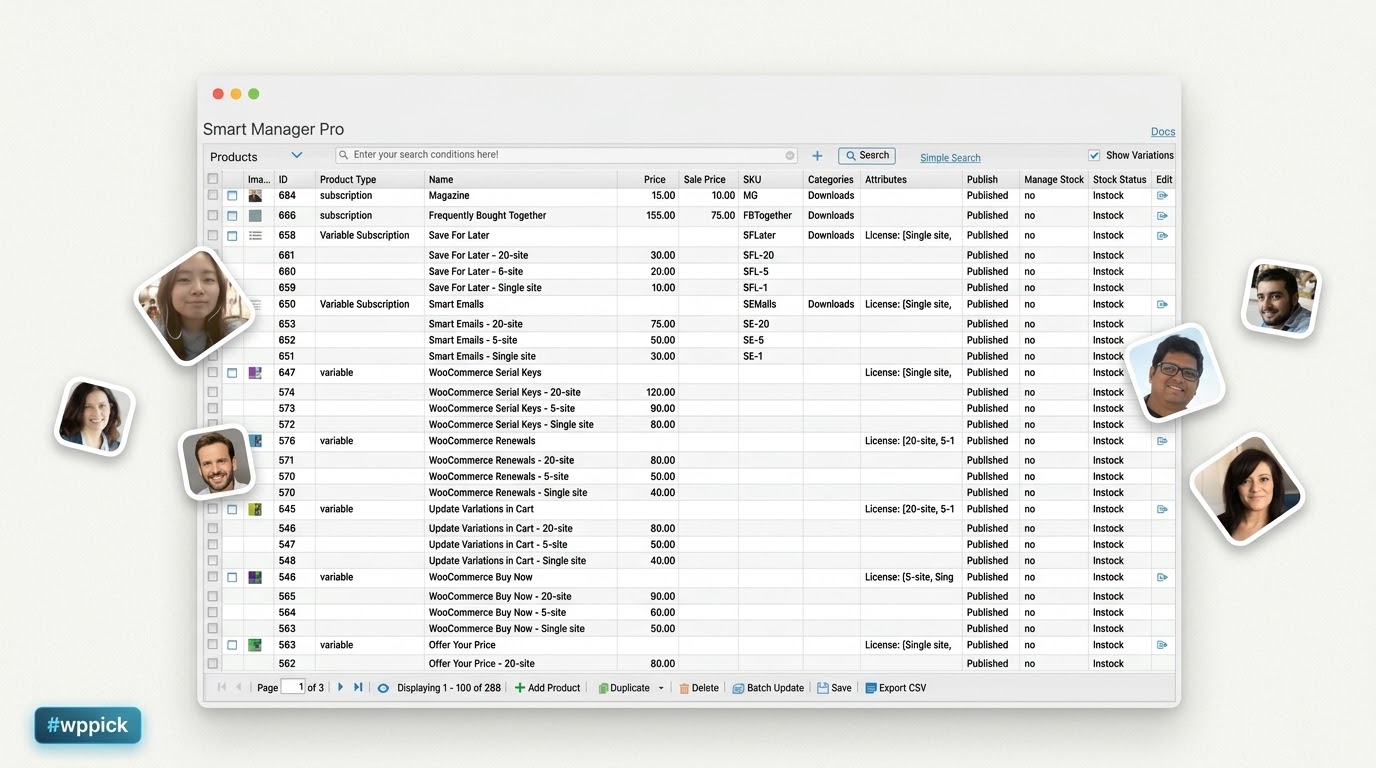Sort by the Categories column header
1376x768 pixels.
pyautogui.click(x=831, y=180)
